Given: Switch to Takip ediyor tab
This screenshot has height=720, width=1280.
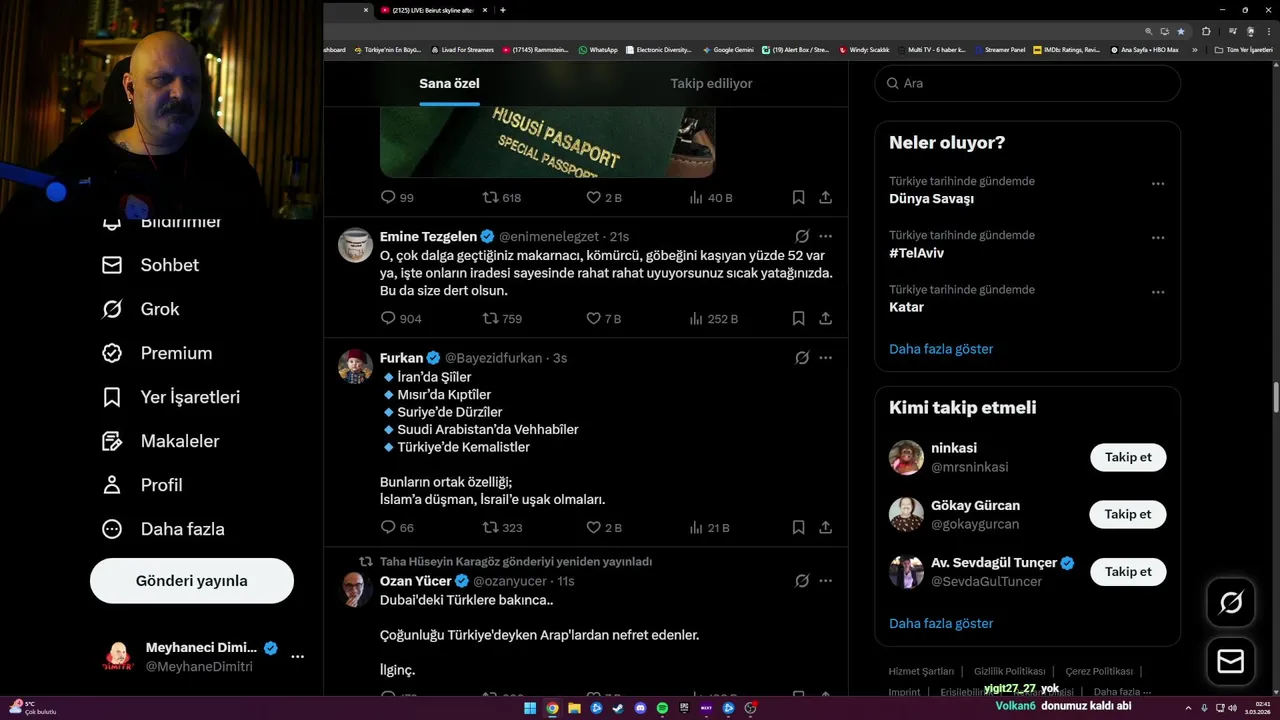Looking at the screenshot, I should point(711,83).
